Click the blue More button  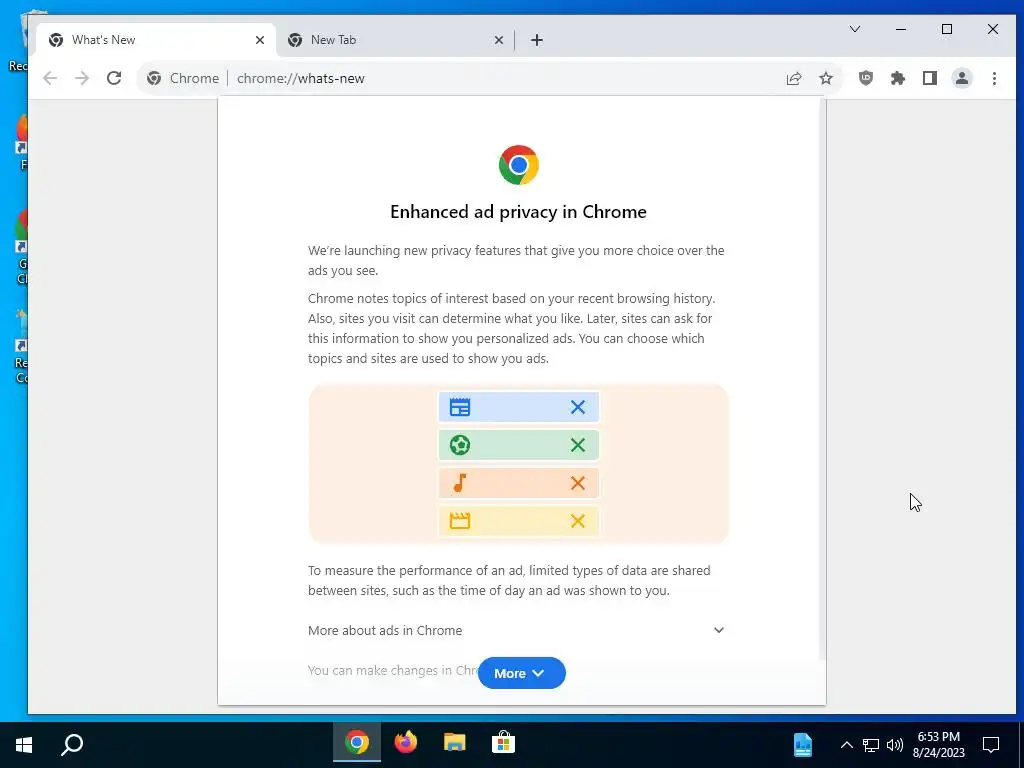point(522,673)
